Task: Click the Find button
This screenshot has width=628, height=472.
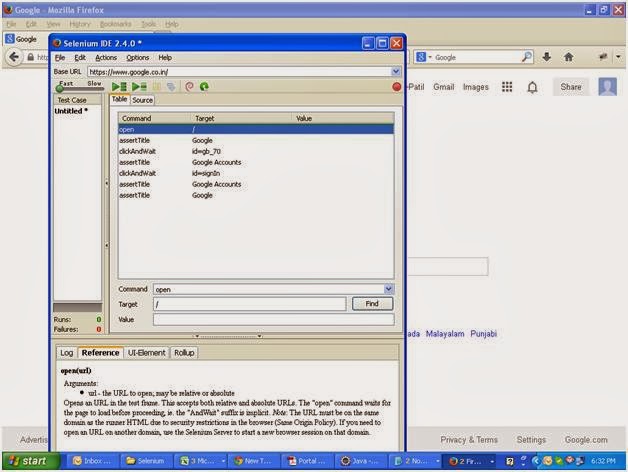Action: (x=372, y=304)
